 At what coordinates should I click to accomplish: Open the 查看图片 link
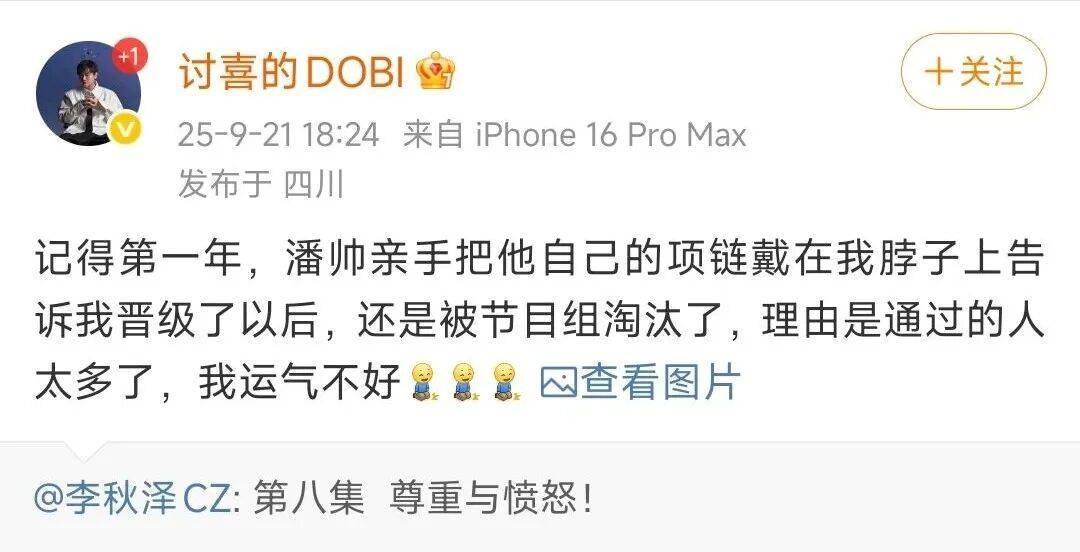pyautogui.click(x=660, y=382)
